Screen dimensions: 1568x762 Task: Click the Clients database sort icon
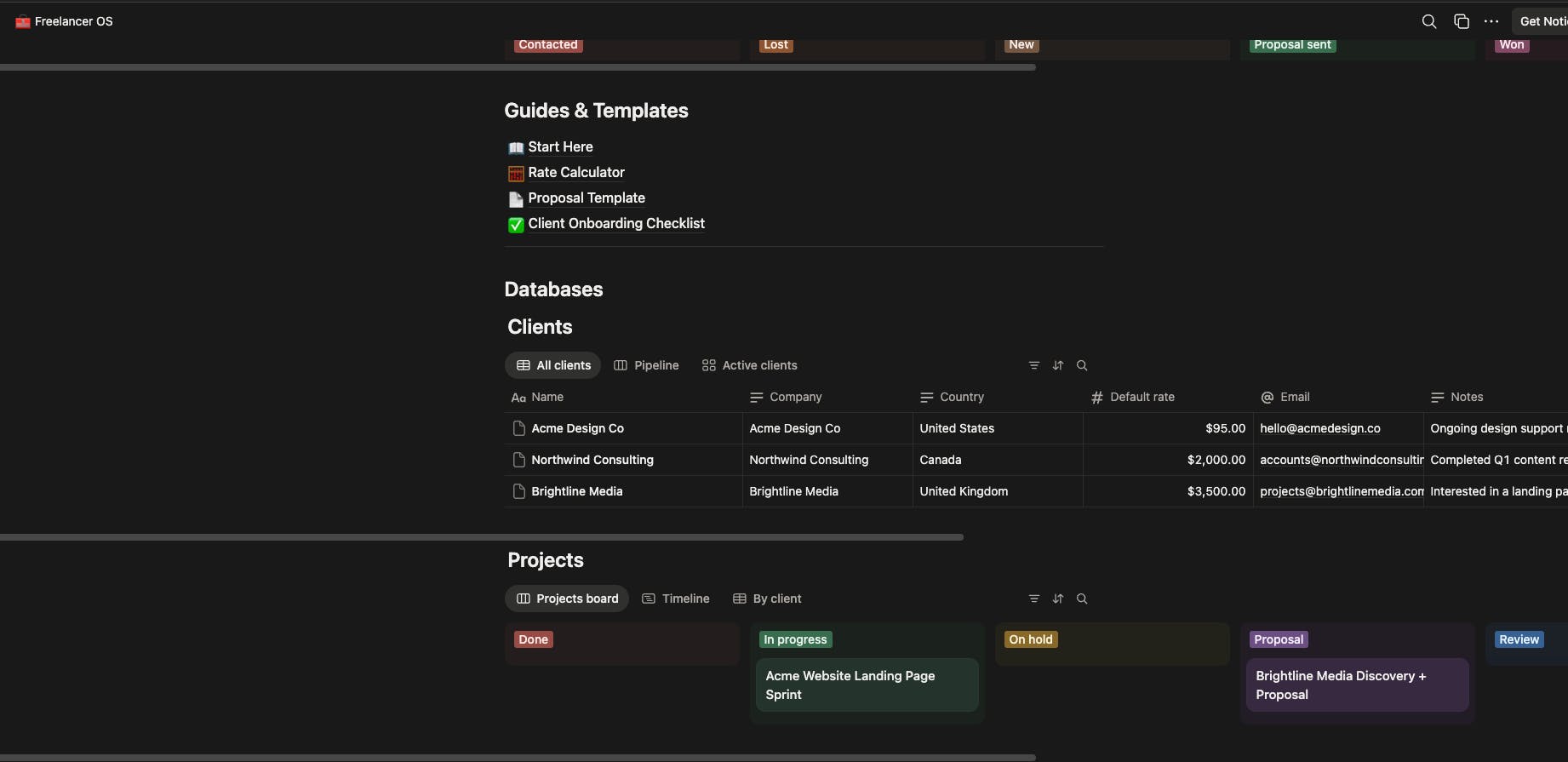(x=1058, y=365)
